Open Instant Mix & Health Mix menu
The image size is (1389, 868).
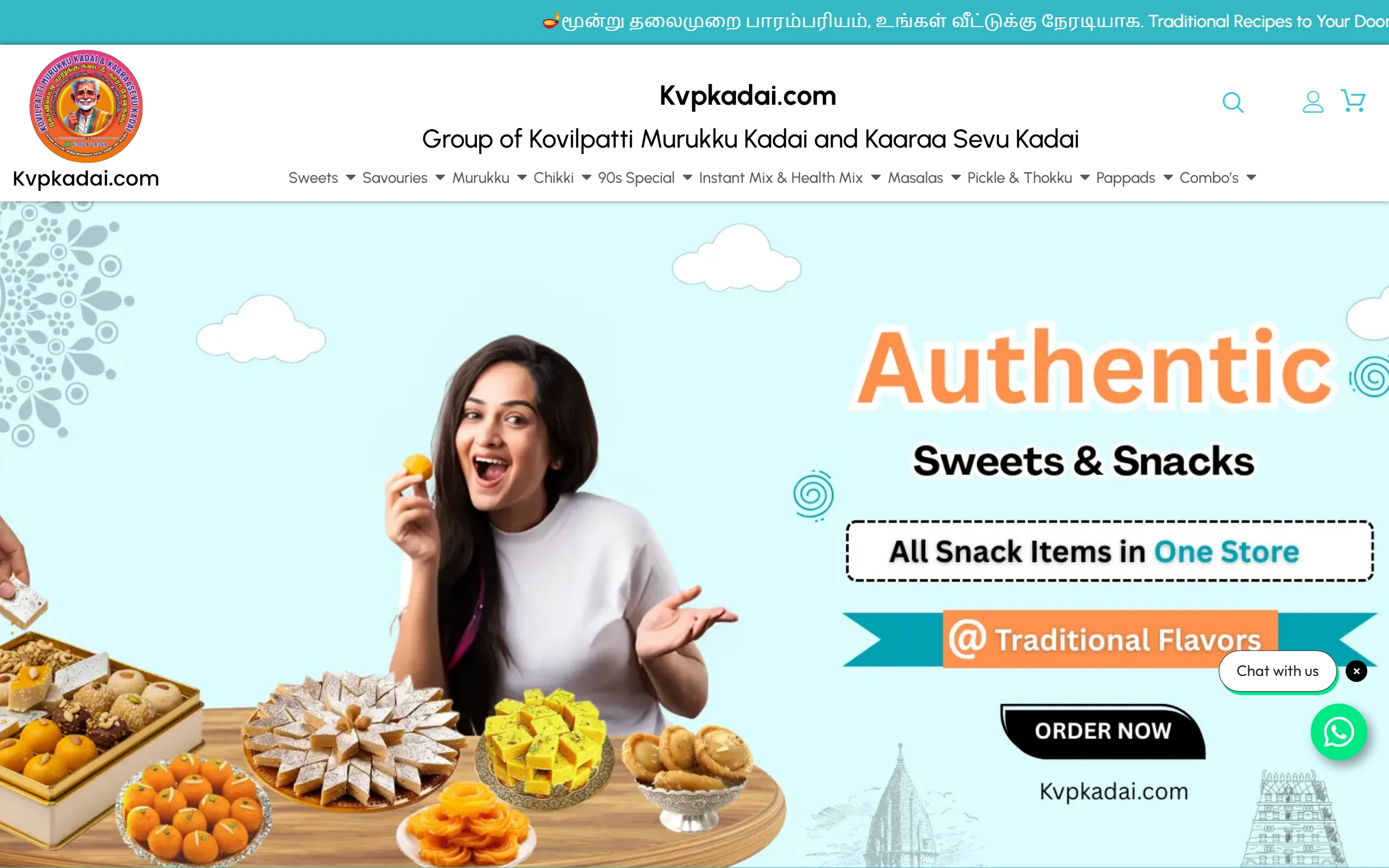click(781, 178)
